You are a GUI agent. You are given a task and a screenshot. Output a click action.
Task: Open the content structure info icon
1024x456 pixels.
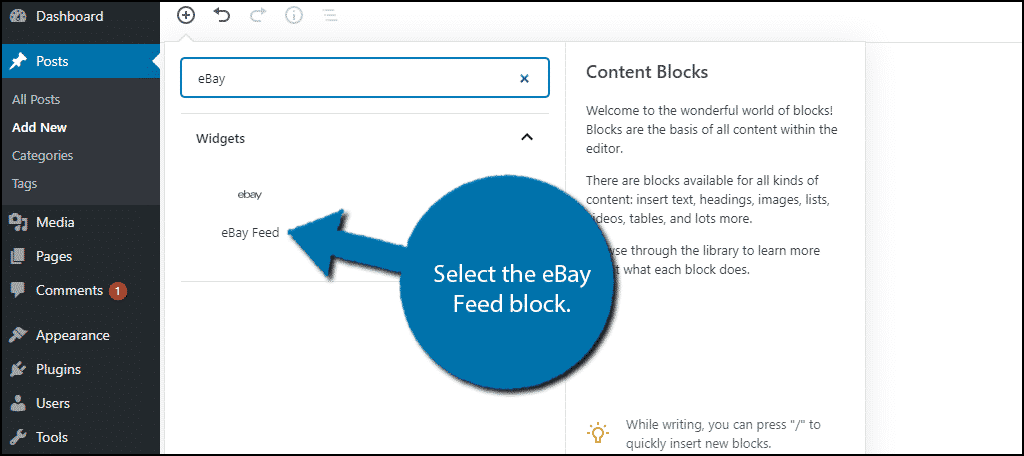pyautogui.click(x=294, y=15)
